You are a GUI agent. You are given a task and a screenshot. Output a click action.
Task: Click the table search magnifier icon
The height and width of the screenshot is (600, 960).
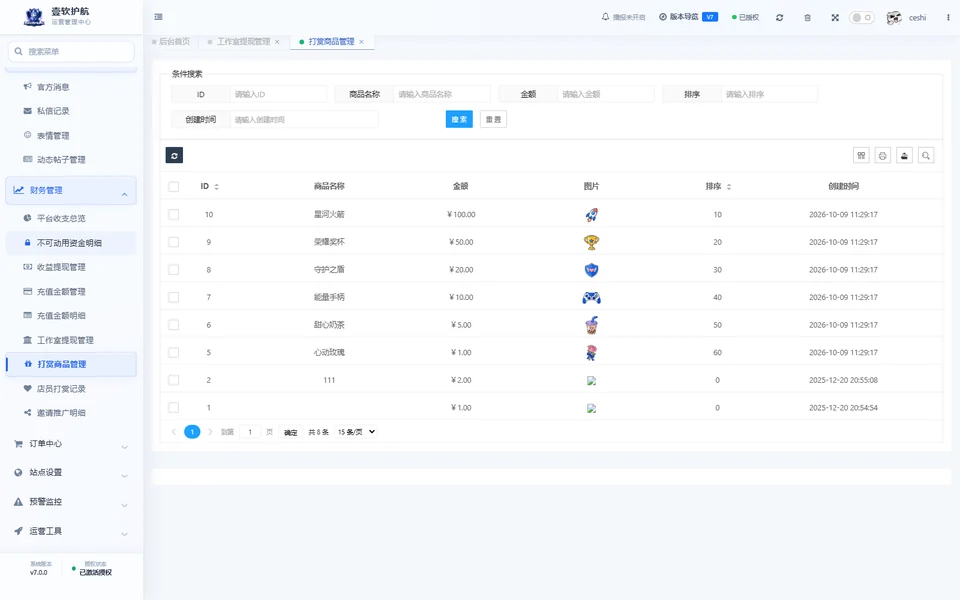(x=926, y=156)
